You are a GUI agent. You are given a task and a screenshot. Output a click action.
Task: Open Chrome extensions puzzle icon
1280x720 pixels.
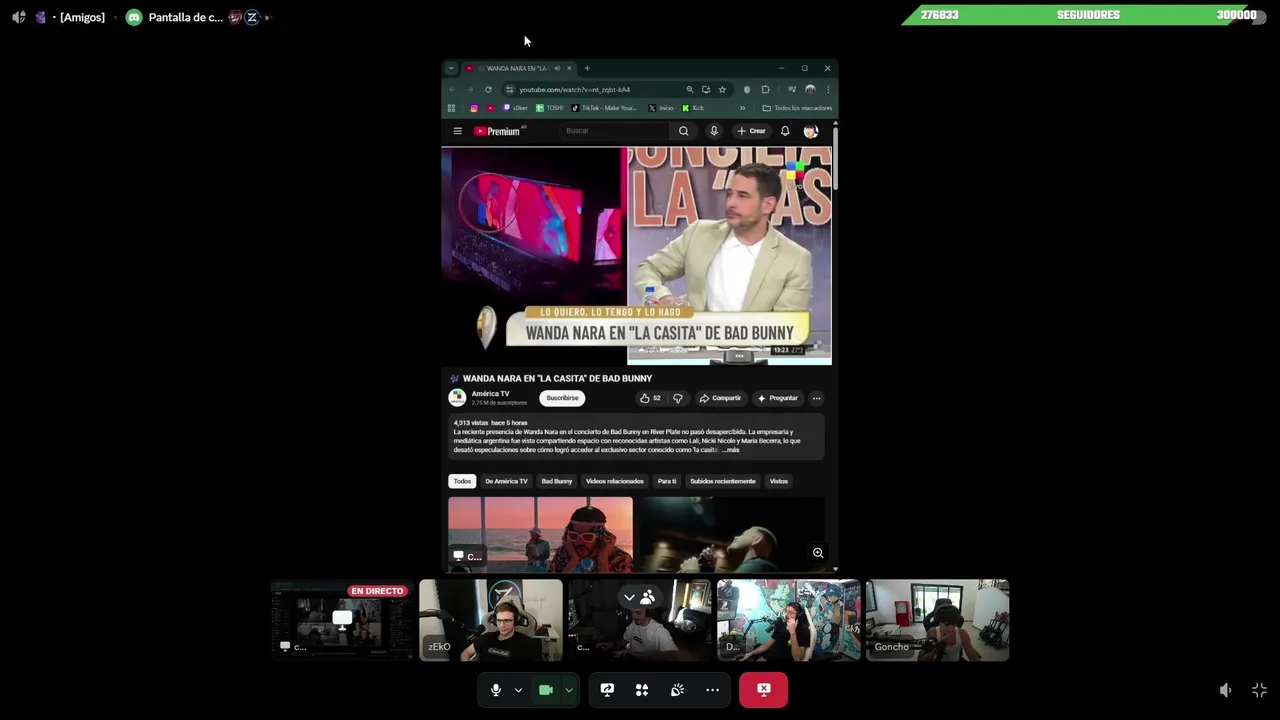point(765,89)
